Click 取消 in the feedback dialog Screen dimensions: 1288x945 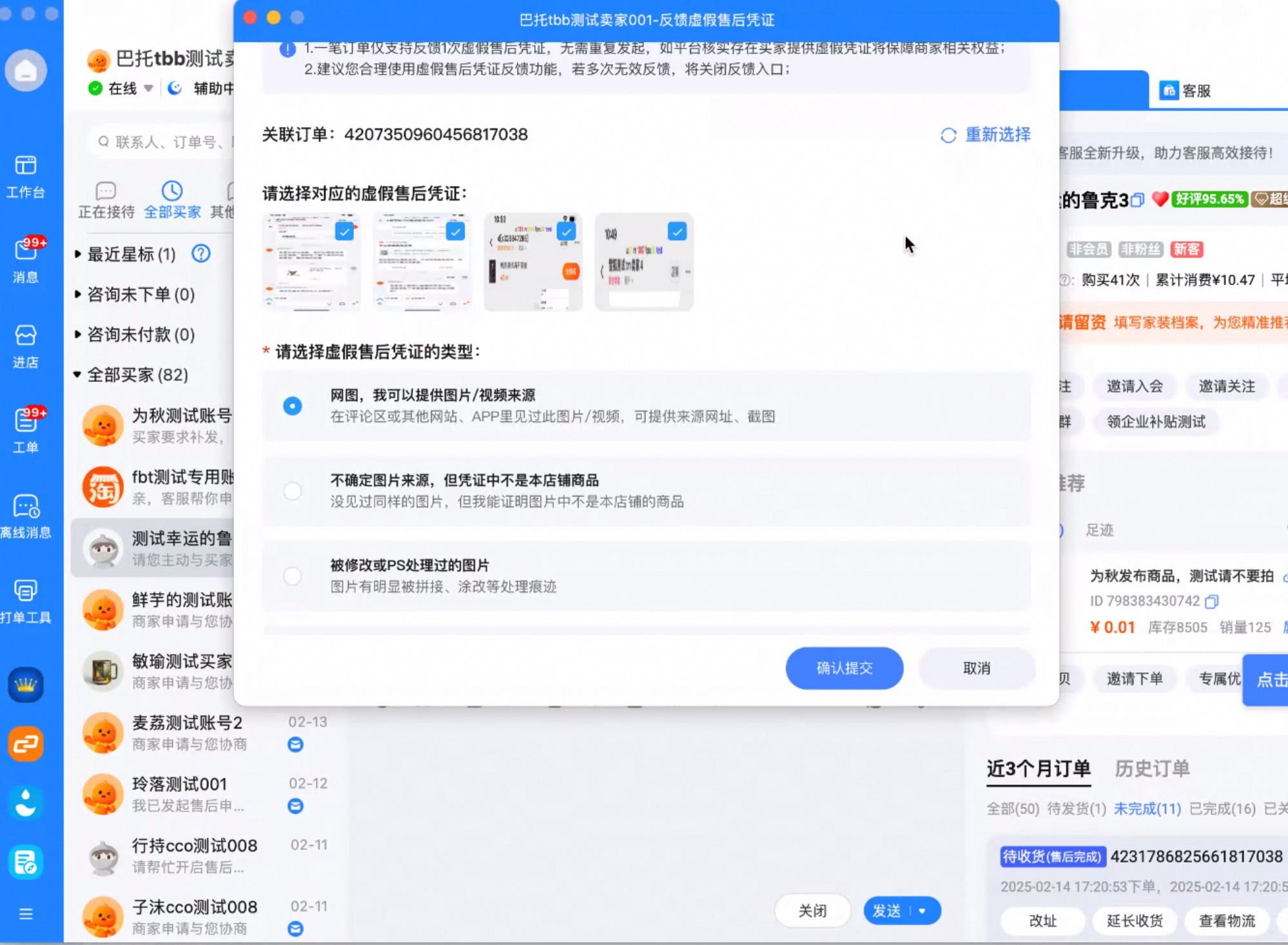coord(977,668)
